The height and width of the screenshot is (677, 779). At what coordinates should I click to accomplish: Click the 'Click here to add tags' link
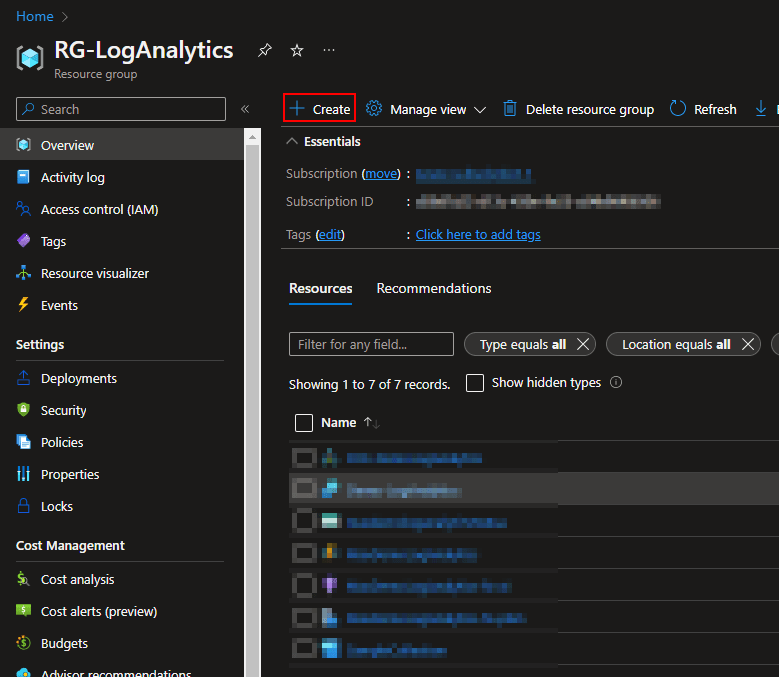(478, 234)
